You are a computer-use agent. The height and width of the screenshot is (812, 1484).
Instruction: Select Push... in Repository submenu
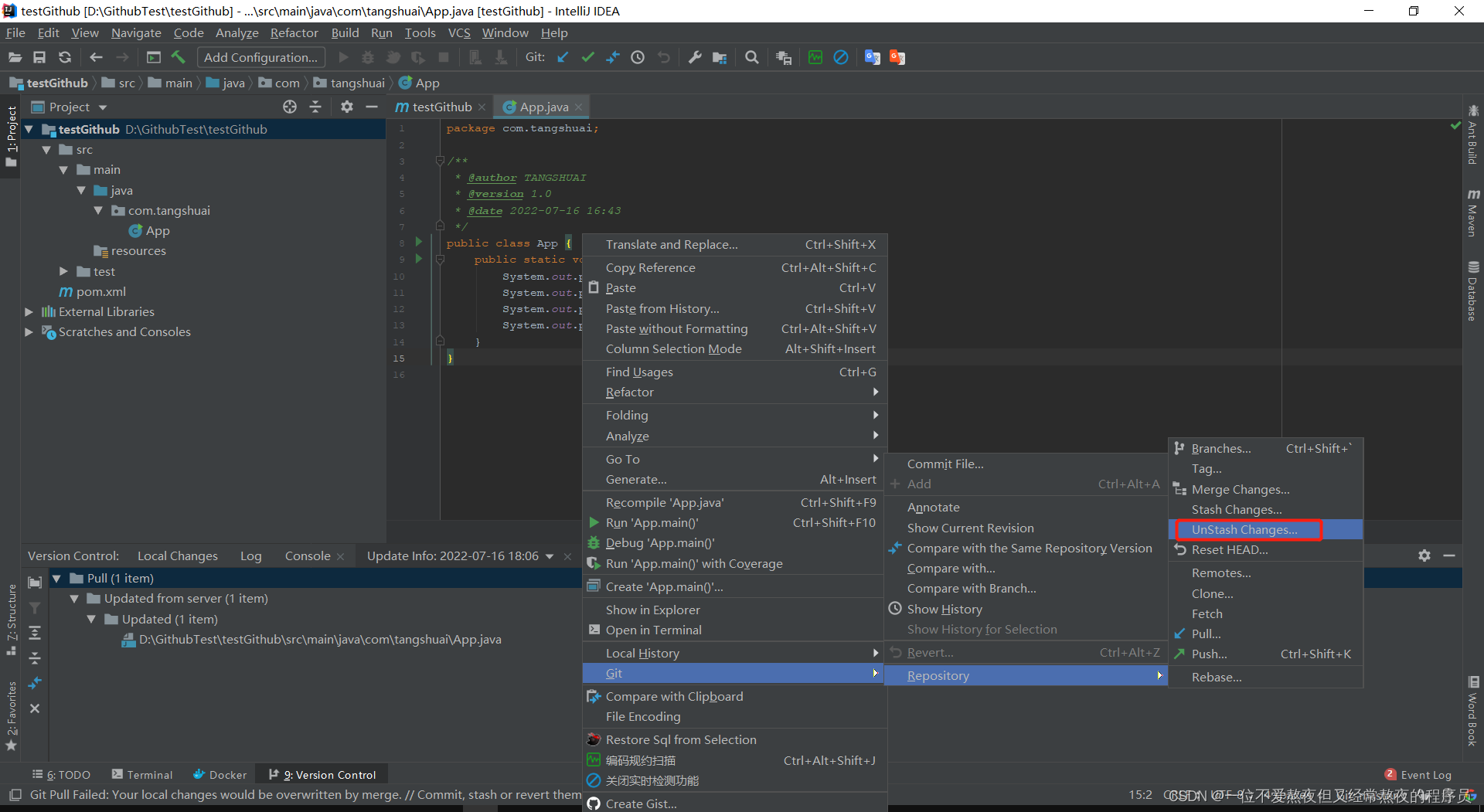[1265, 654]
